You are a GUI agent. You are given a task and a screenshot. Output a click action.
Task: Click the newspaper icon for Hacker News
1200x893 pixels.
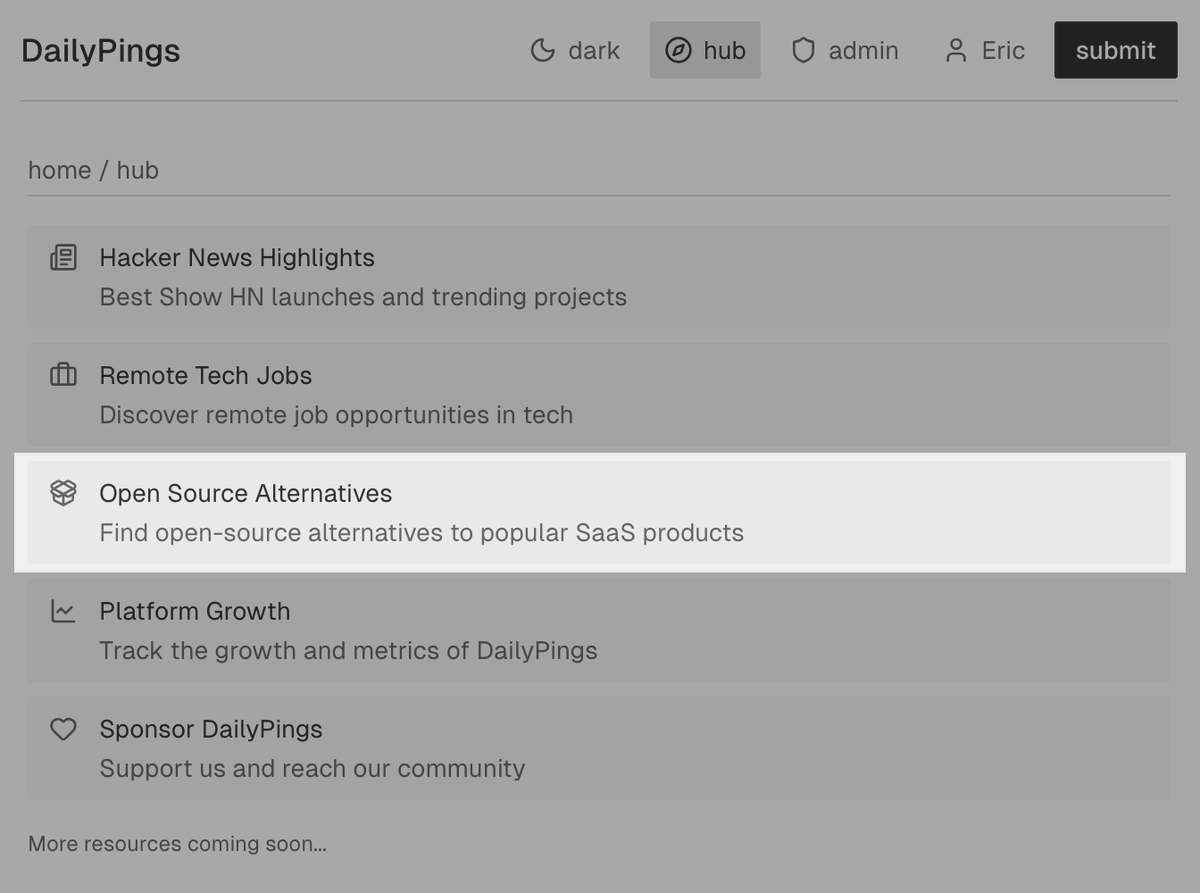tap(63, 257)
